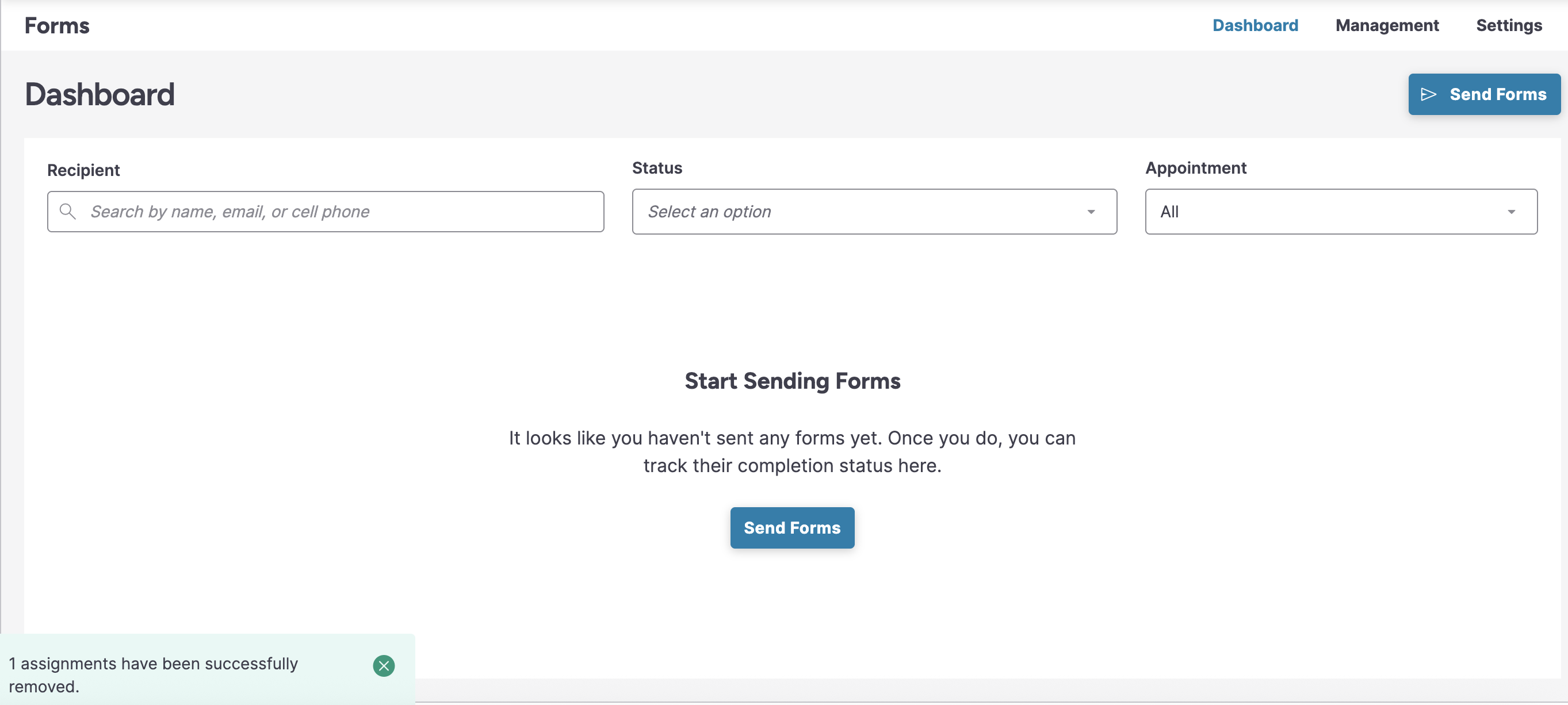
Task: Click the magnifier search icon in Recipient
Action: click(x=67, y=212)
